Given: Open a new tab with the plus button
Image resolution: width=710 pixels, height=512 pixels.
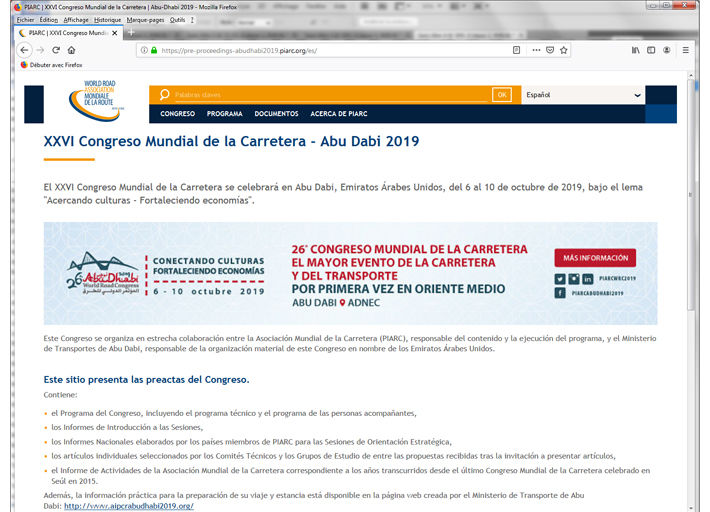Looking at the screenshot, I should [x=131, y=32].
